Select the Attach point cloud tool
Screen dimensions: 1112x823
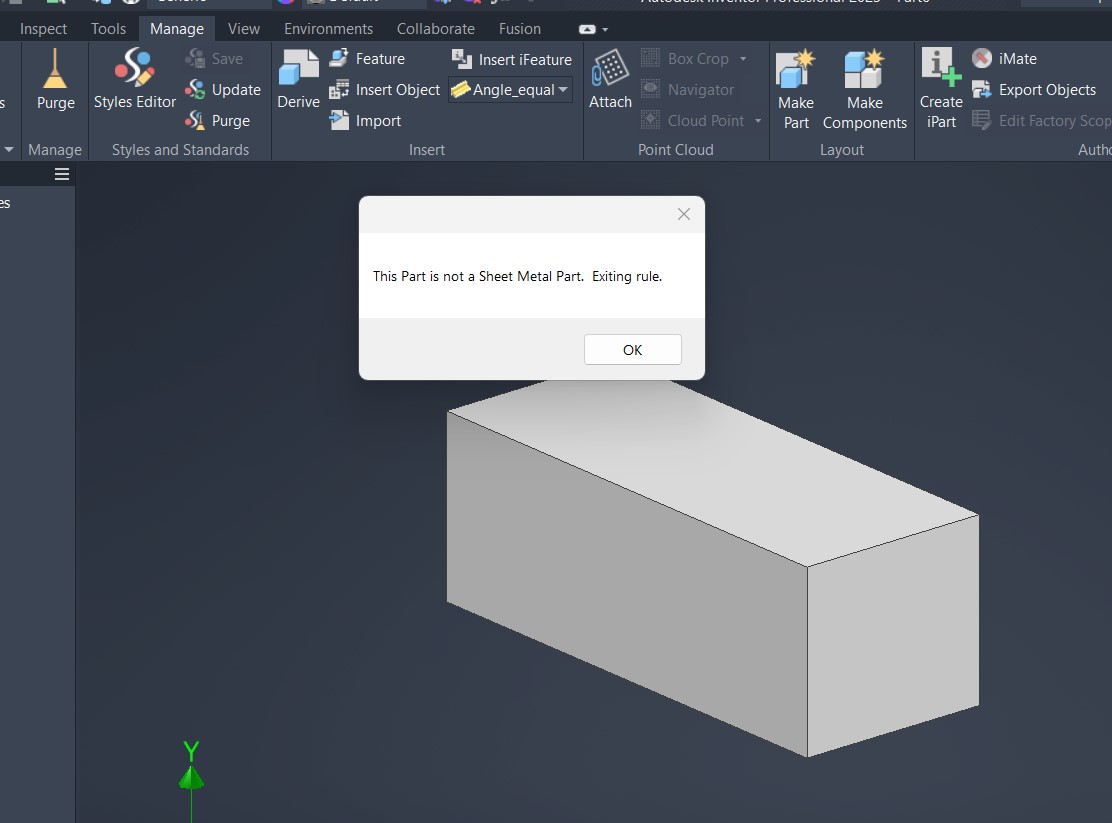point(610,70)
